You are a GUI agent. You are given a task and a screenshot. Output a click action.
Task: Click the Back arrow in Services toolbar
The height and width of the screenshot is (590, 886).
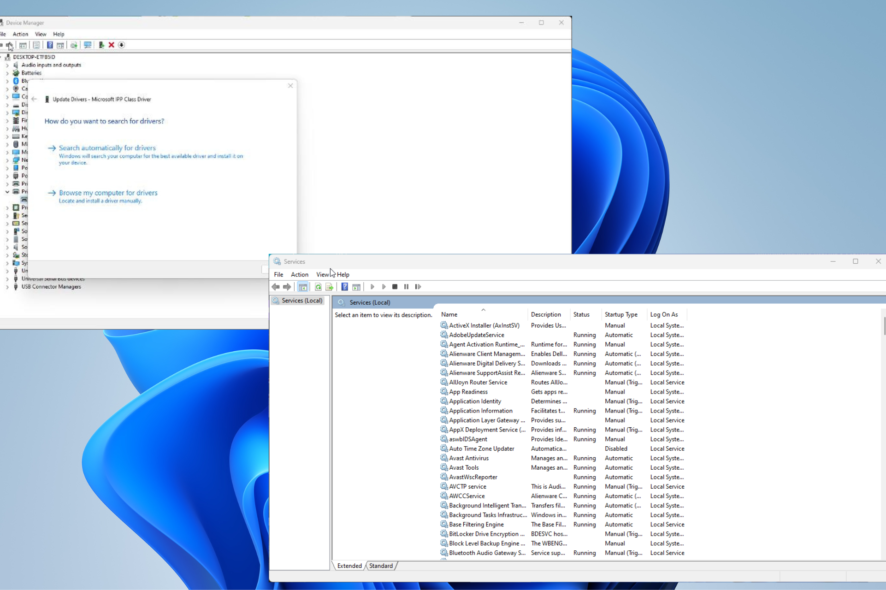click(276, 287)
